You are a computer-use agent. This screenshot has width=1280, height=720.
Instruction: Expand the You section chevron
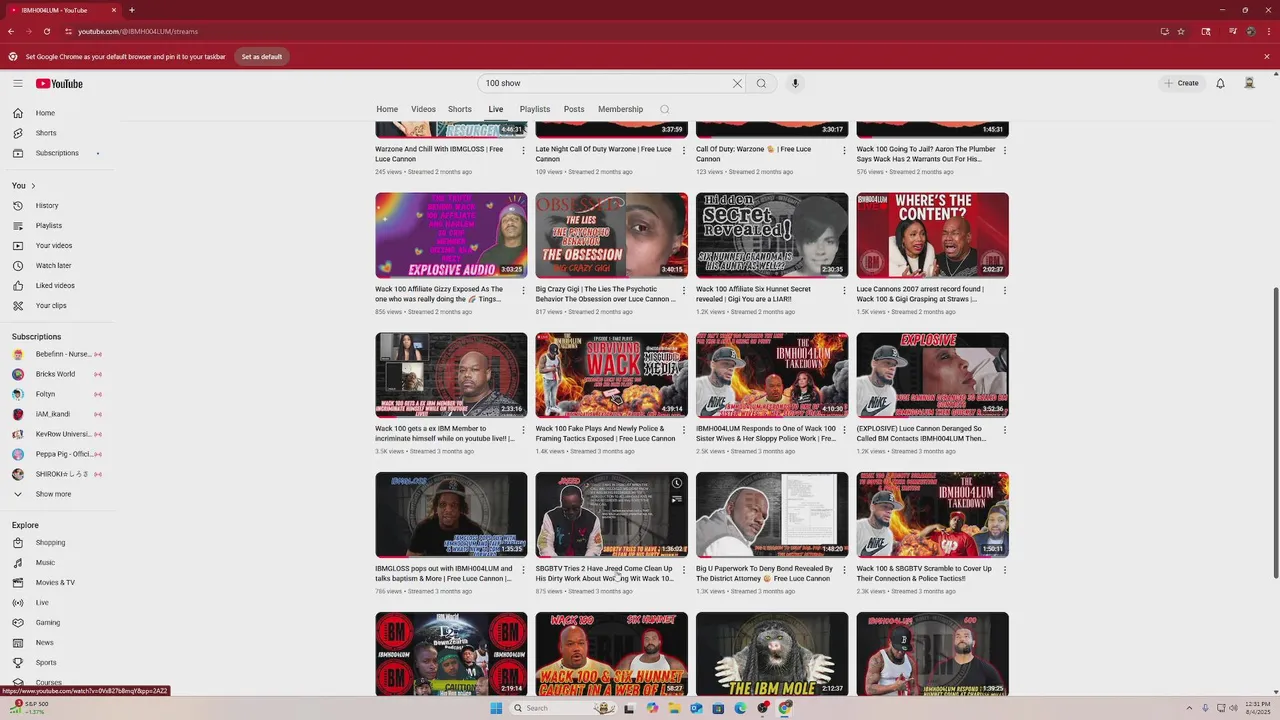coord(33,186)
